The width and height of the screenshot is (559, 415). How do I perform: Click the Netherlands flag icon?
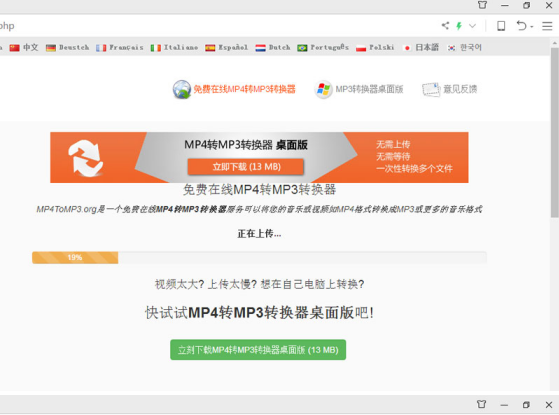click(261, 48)
